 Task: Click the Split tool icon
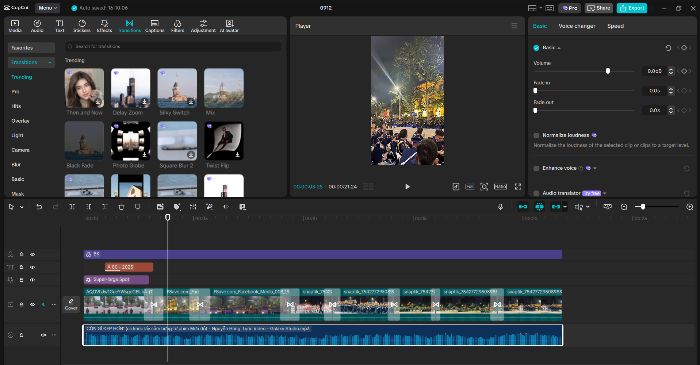tap(72, 207)
